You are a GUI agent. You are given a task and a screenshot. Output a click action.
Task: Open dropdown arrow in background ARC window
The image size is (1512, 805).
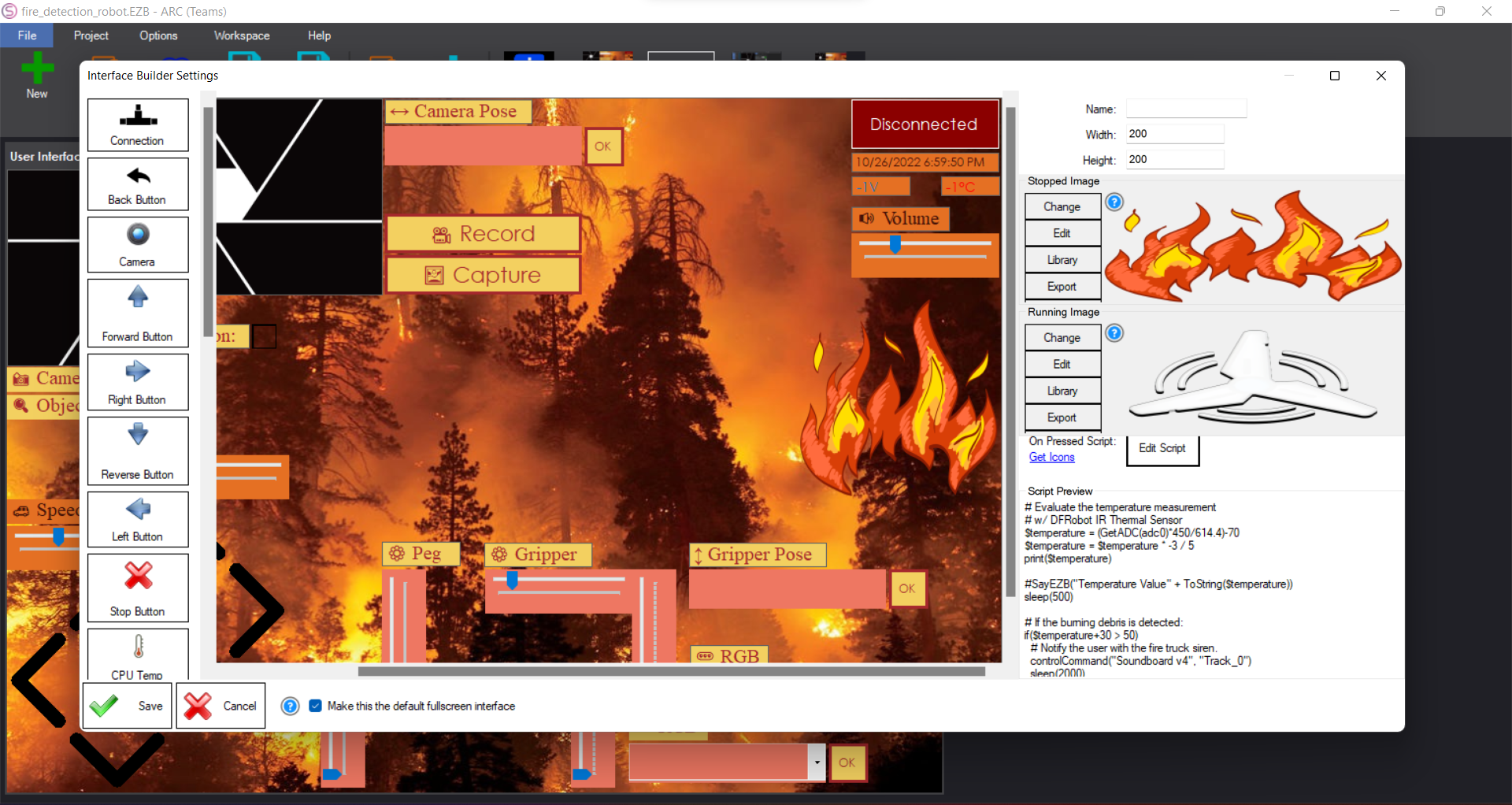pyautogui.click(x=817, y=762)
